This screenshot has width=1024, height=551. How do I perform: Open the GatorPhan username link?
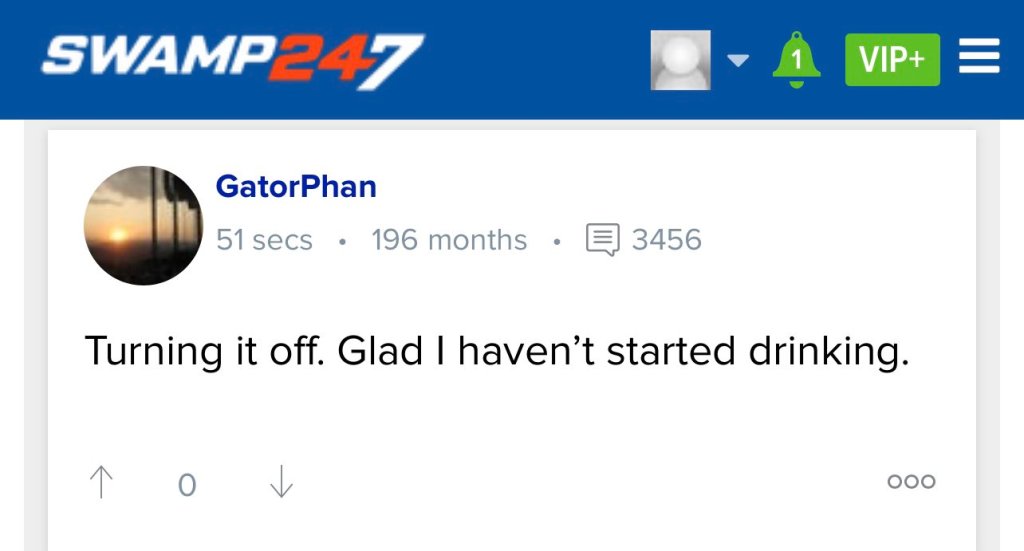click(x=296, y=187)
